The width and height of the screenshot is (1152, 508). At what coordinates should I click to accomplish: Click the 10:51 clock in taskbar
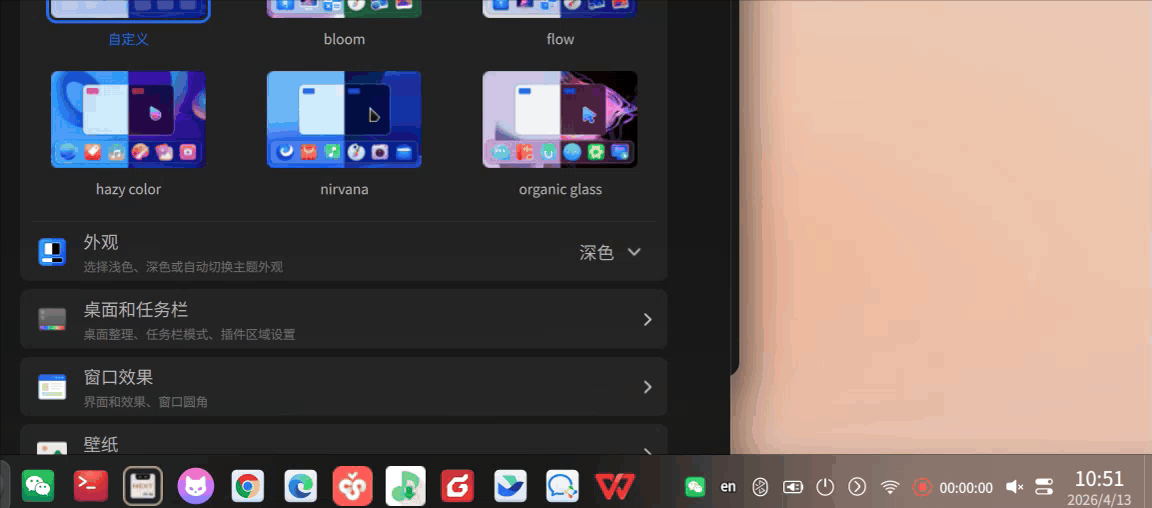(1099, 479)
